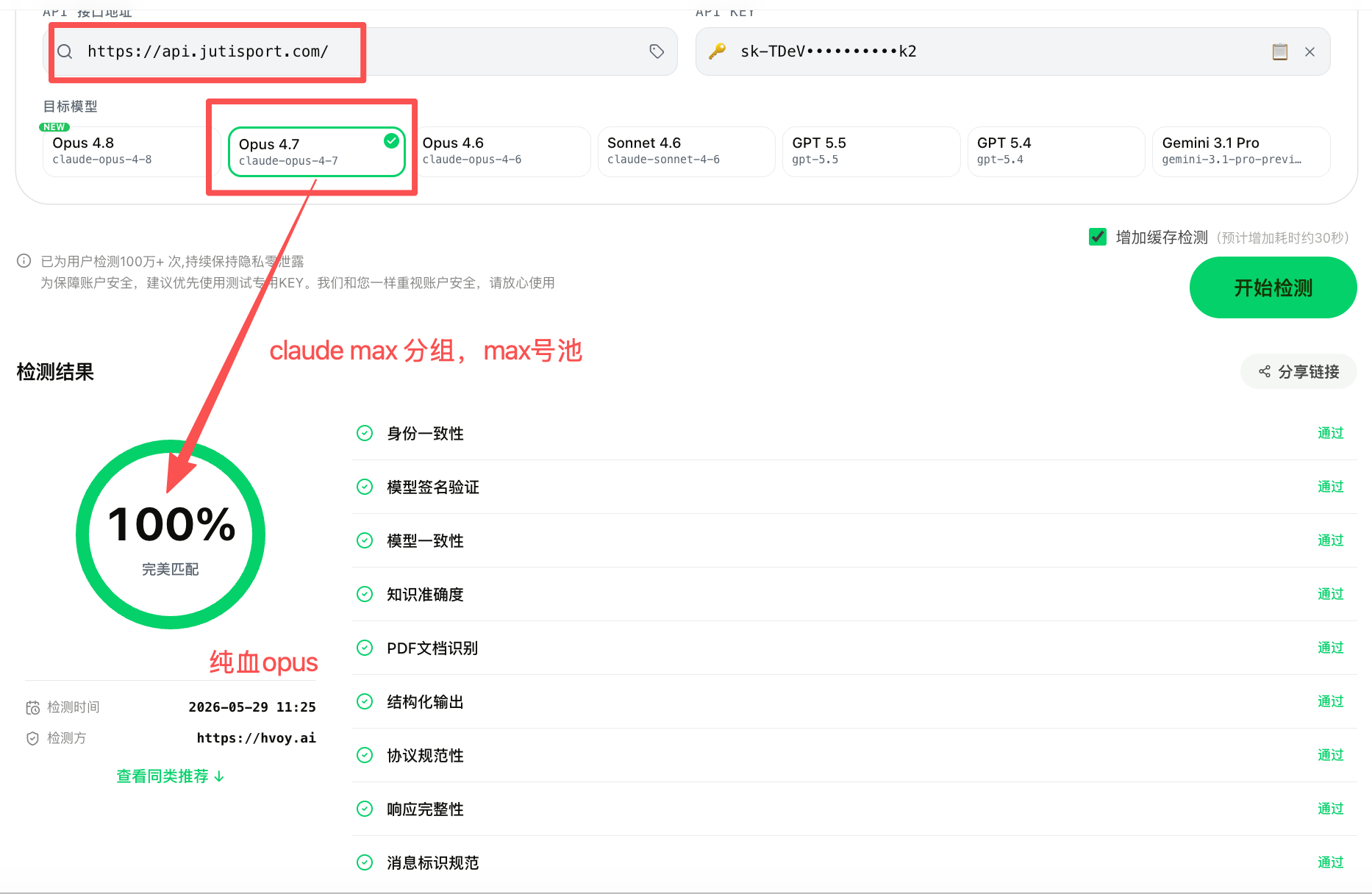Screen dimensions: 1372x894
Task: Focus the API KEY input field
Action: click(1012, 51)
